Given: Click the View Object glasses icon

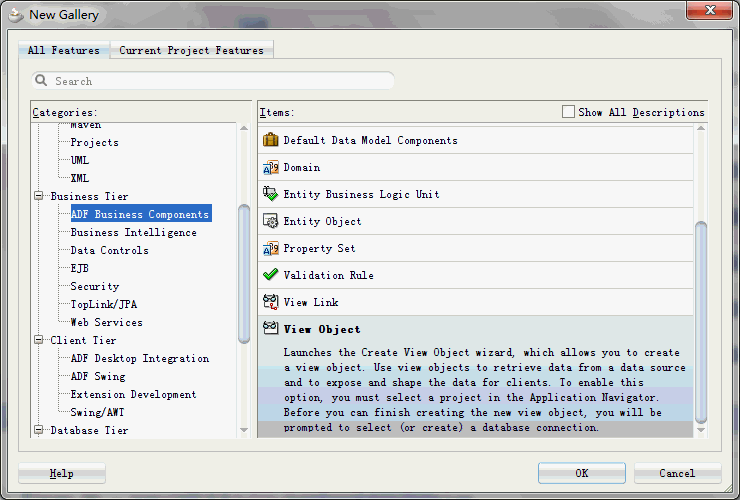Looking at the screenshot, I should pos(270,328).
